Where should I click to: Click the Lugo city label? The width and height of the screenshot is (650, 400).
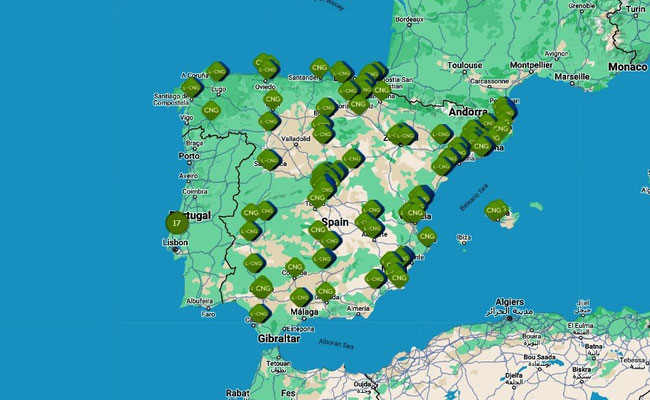(218, 89)
